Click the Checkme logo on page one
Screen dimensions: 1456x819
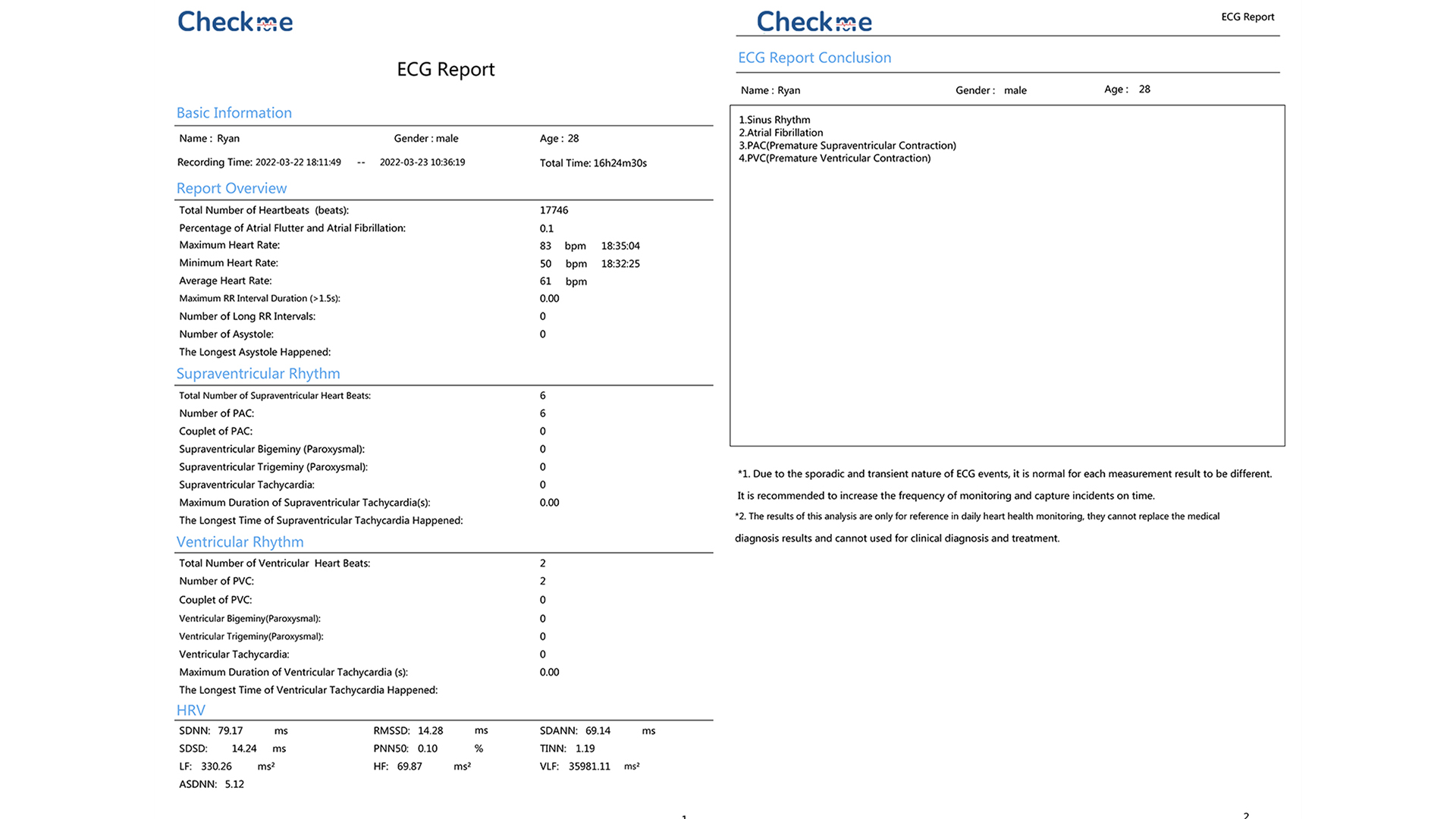click(x=235, y=21)
